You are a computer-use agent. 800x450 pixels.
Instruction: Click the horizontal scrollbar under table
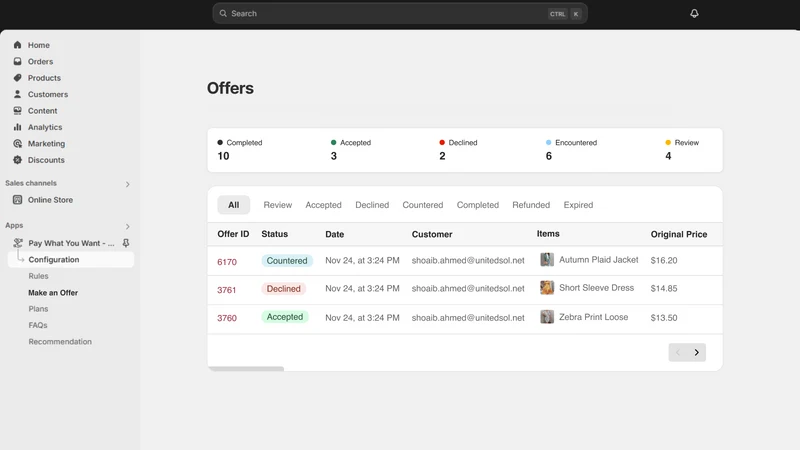tap(246, 368)
